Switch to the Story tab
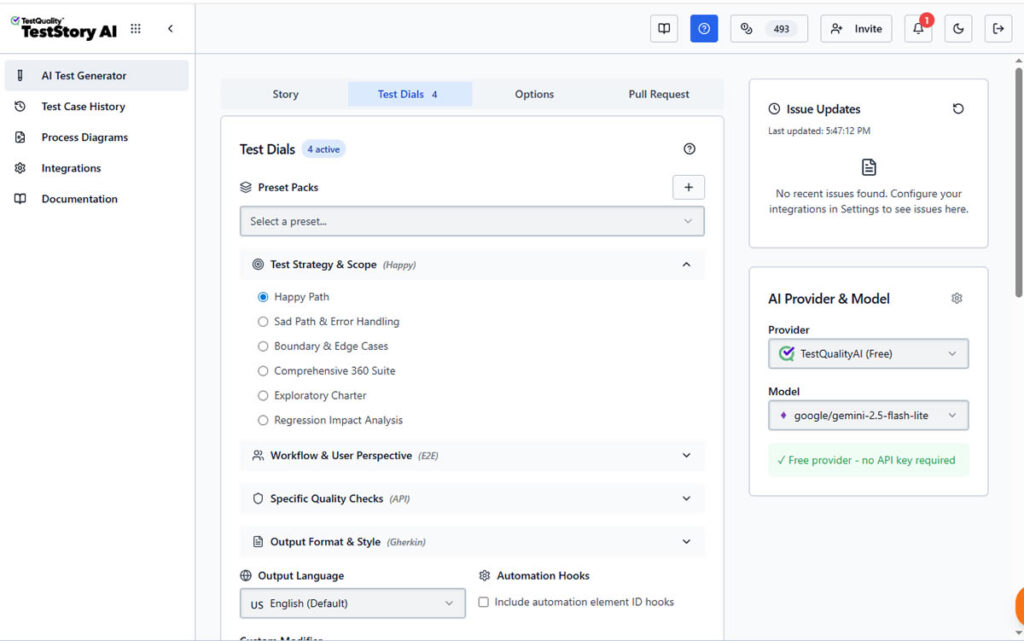This screenshot has width=1024, height=641. (x=285, y=94)
